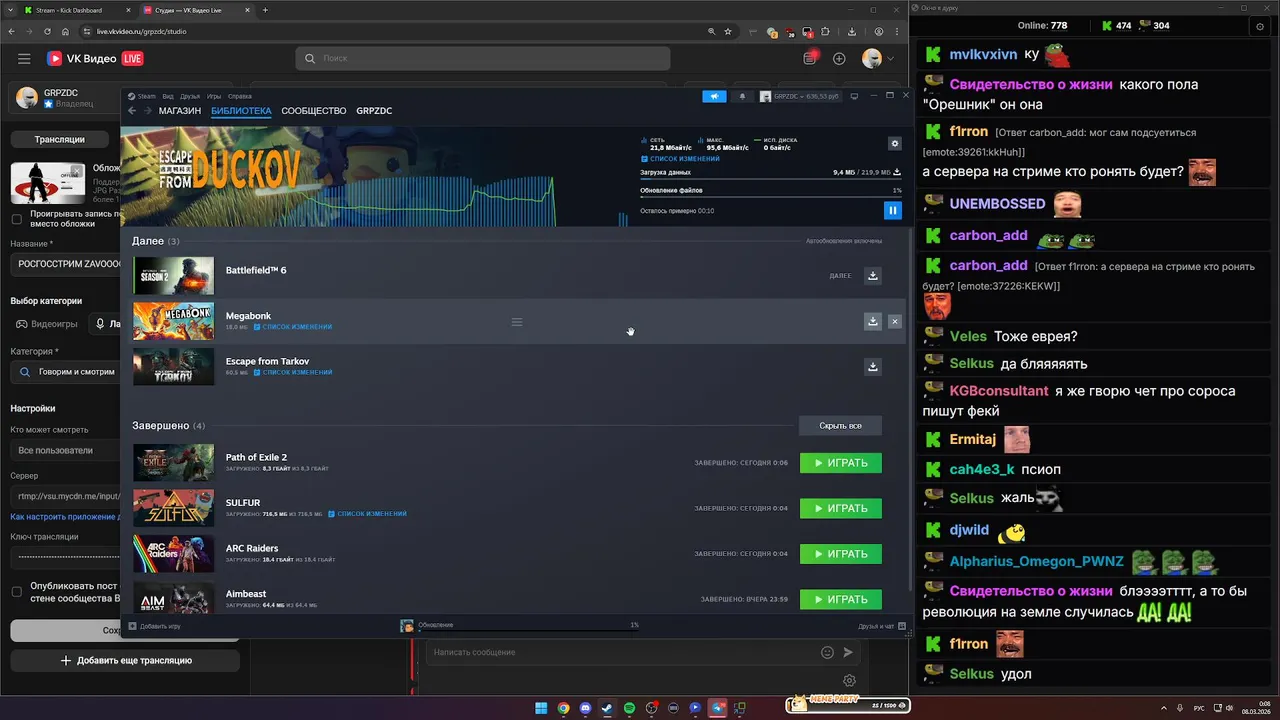
Task: Play SULFUR
Action: pyautogui.click(x=841, y=508)
